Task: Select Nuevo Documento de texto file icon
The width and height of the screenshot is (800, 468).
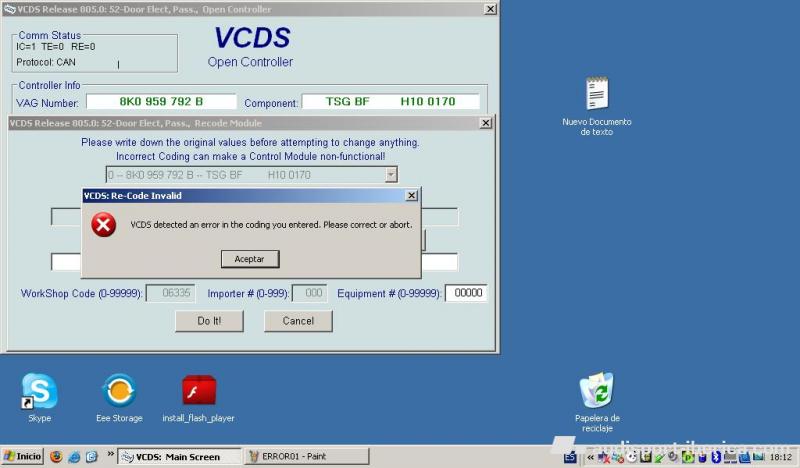Action: click(597, 95)
